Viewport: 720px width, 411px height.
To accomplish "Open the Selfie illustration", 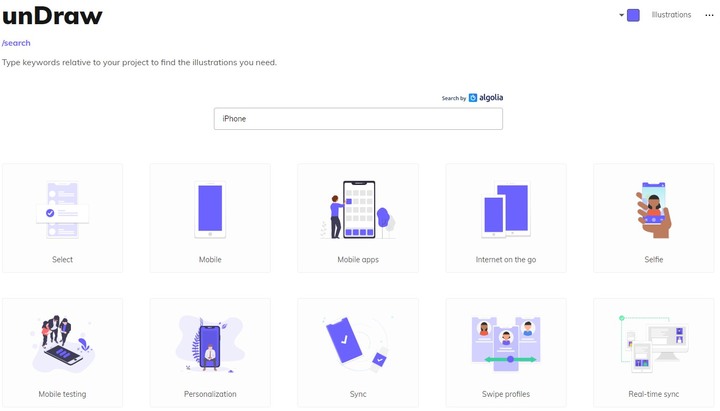I will [x=654, y=218].
